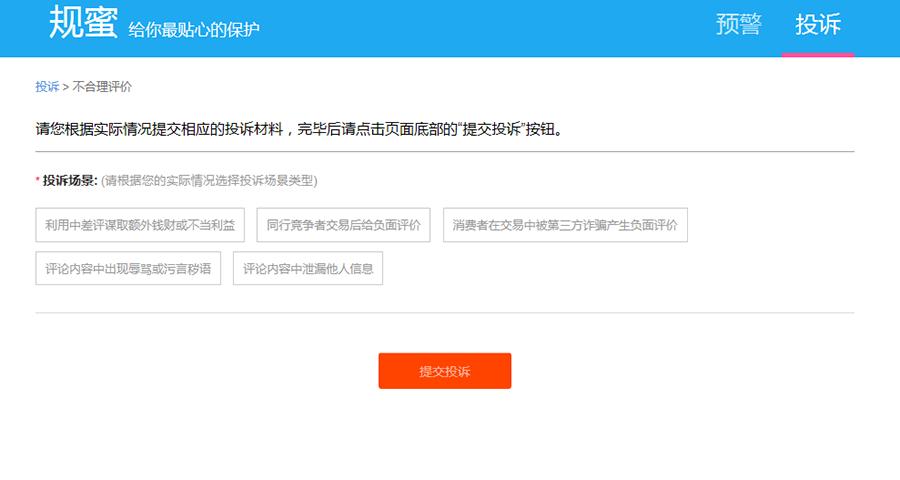Choose 评论内容中泄漏他人信息 scenario

pos(308,269)
